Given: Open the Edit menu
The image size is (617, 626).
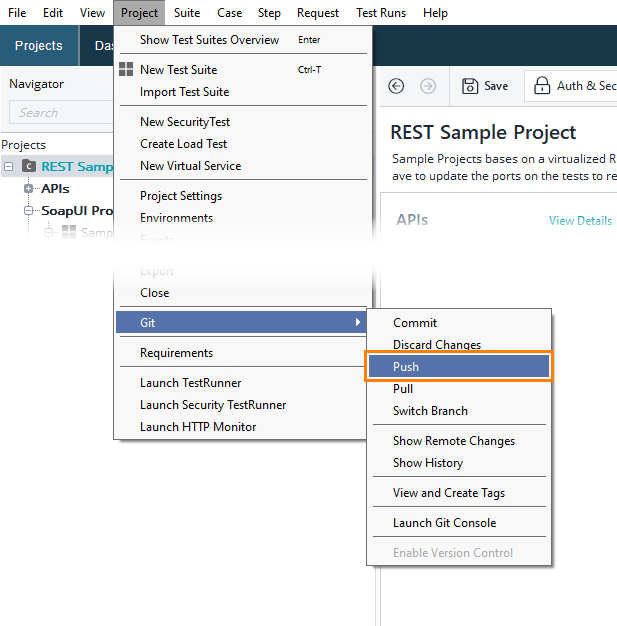Looking at the screenshot, I should (53, 13).
